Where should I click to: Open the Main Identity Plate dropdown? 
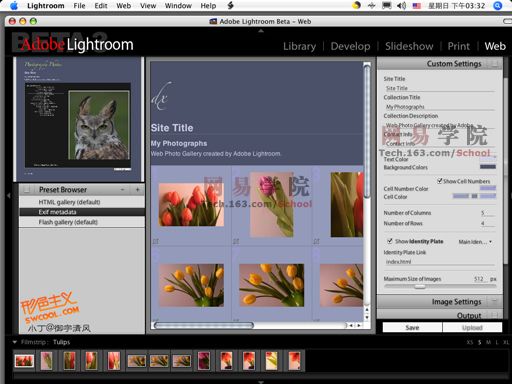[x=475, y=242]
